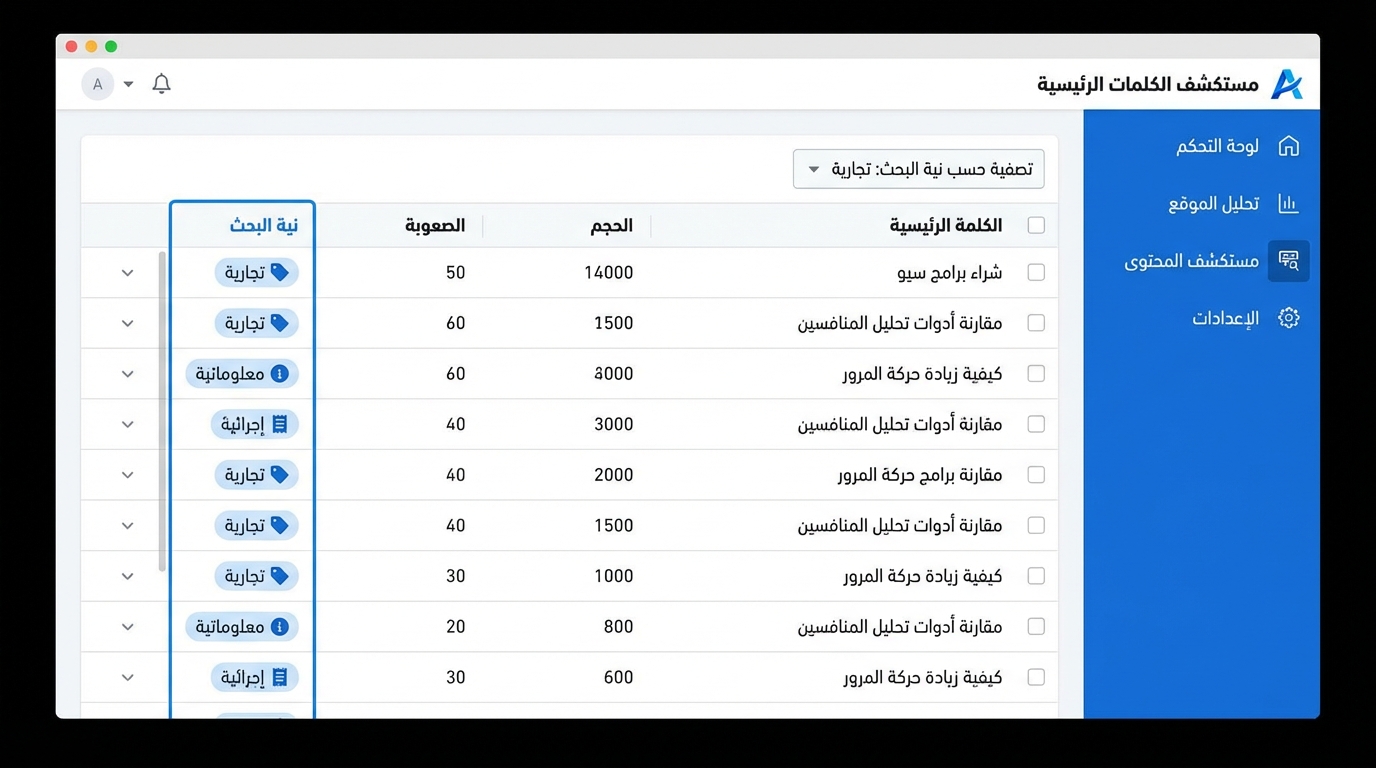This screenshot has height=768, width=1376.
Task: Select the site analysis chart icon
Action: point(1289,203)
